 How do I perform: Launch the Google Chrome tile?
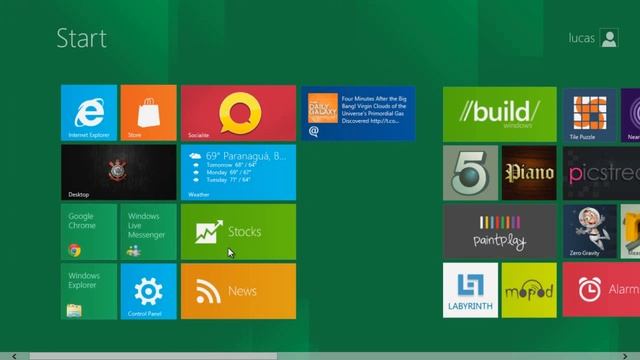click(89, 232)
